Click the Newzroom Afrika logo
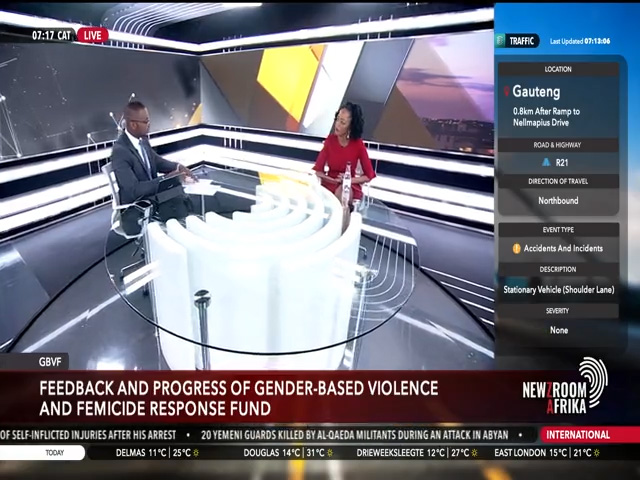Image resolution: width=640 pixels, height=480 pixels. click(564, 386)
